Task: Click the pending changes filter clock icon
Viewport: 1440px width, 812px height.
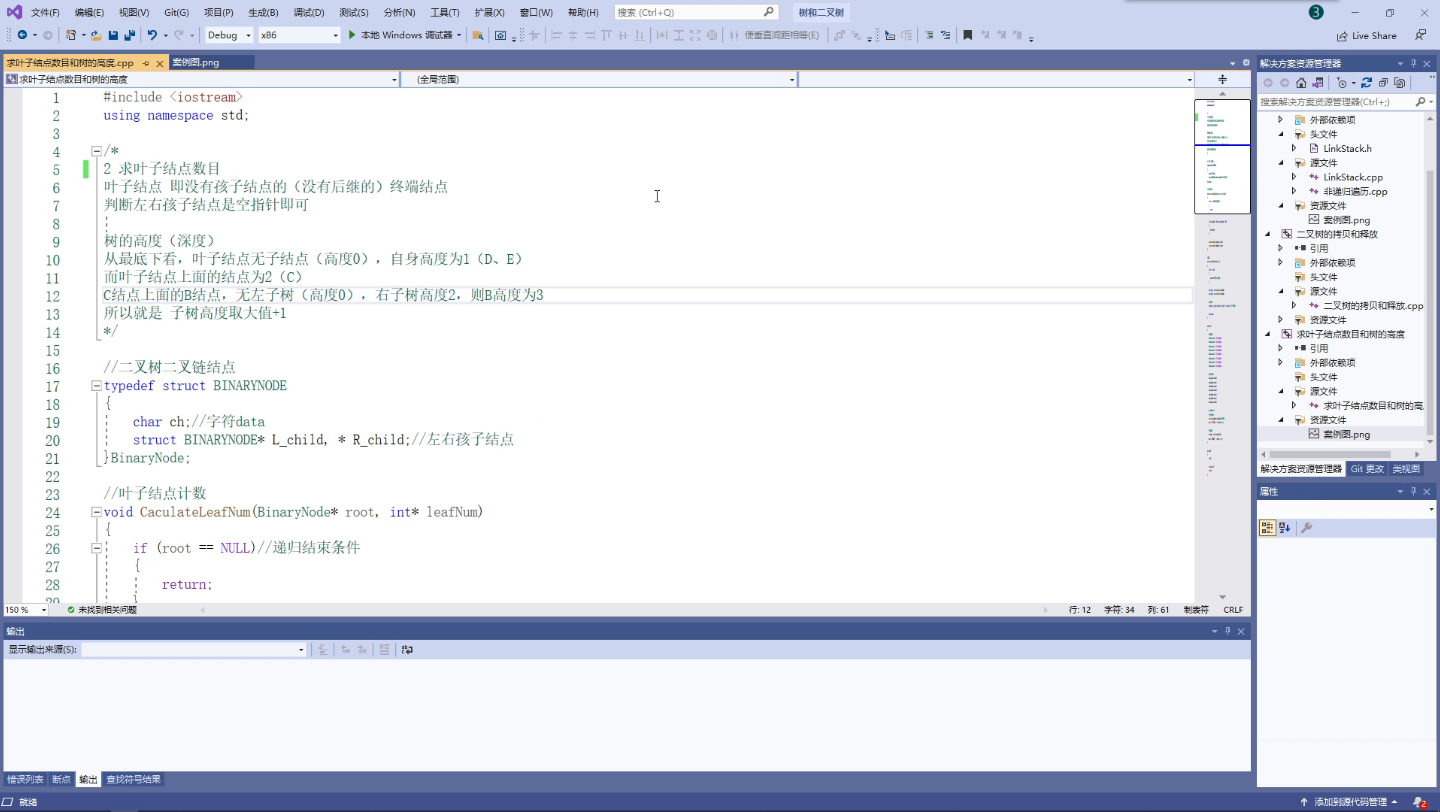Action: click(1343, 83)
